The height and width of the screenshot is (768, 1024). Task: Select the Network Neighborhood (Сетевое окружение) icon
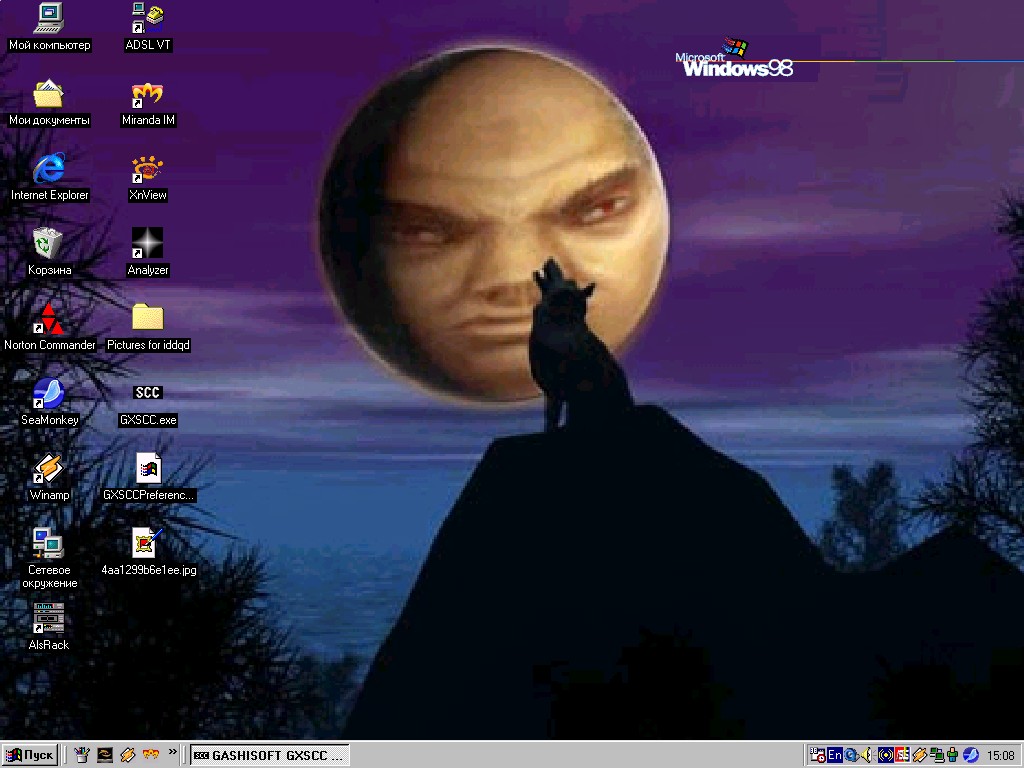[49, 544]
